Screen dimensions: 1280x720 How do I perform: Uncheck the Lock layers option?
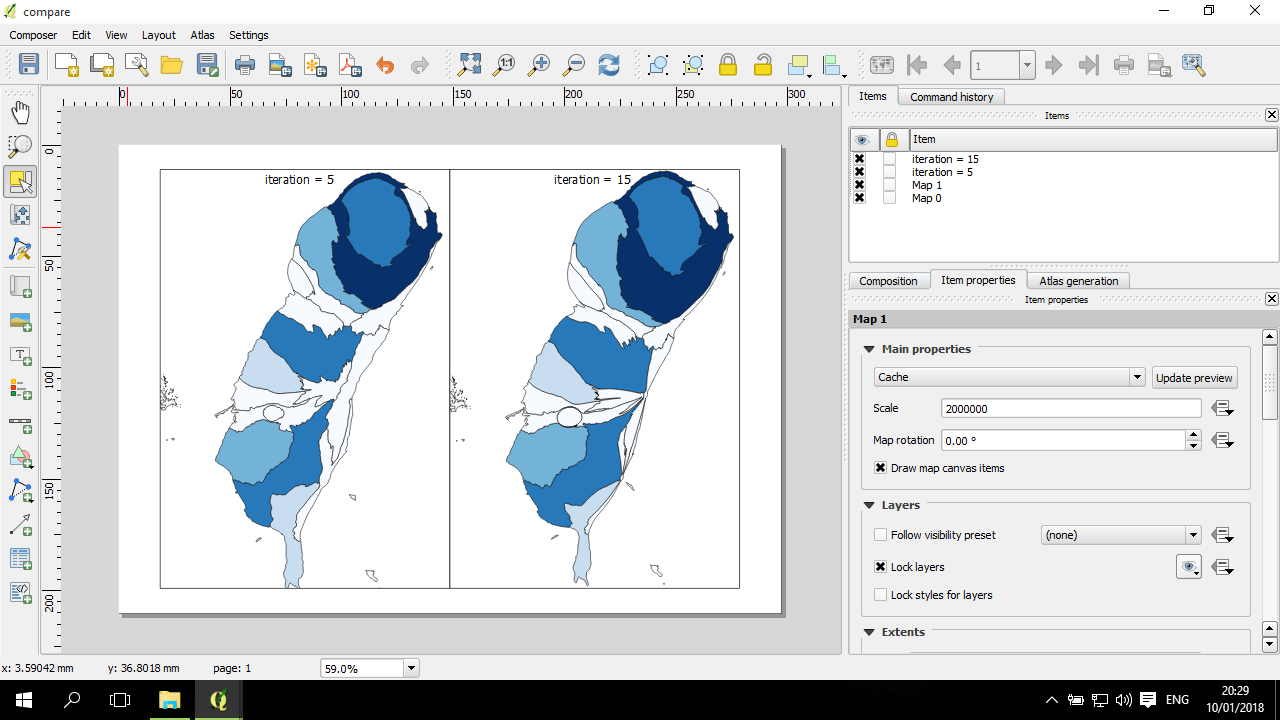pos(880,567)
